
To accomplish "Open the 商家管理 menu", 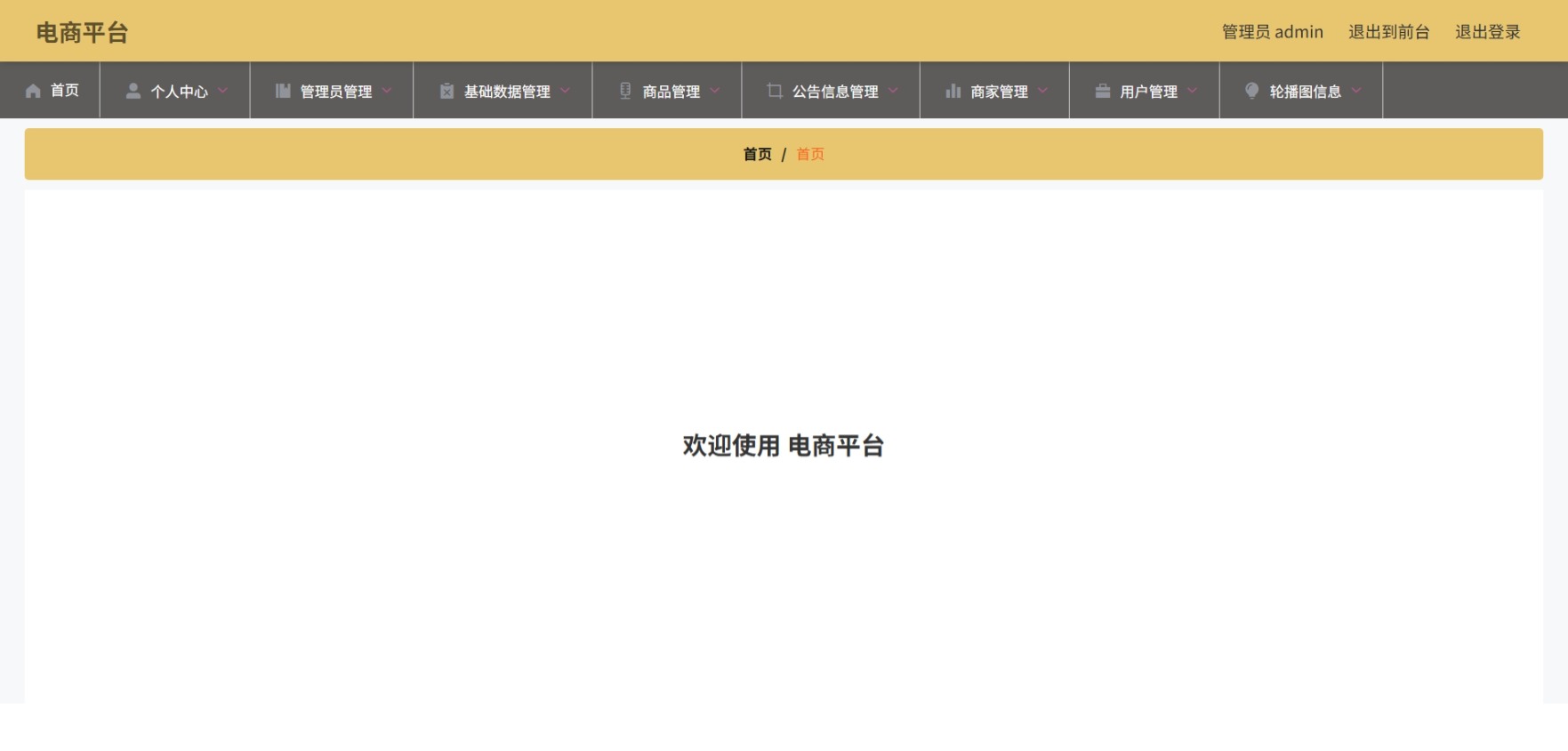I will (995, 91).
